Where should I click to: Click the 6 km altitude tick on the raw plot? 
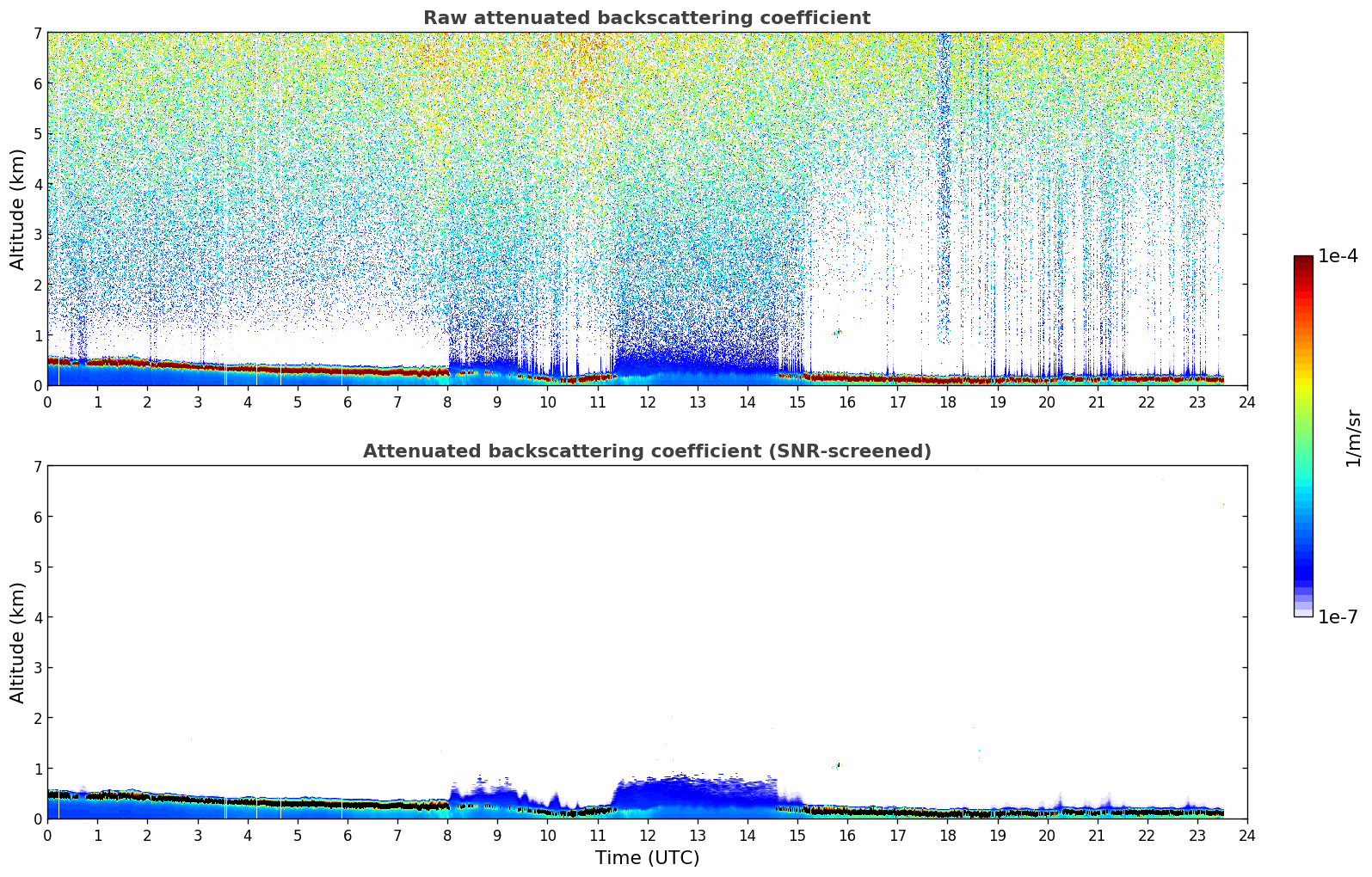[x=38, y=83]
